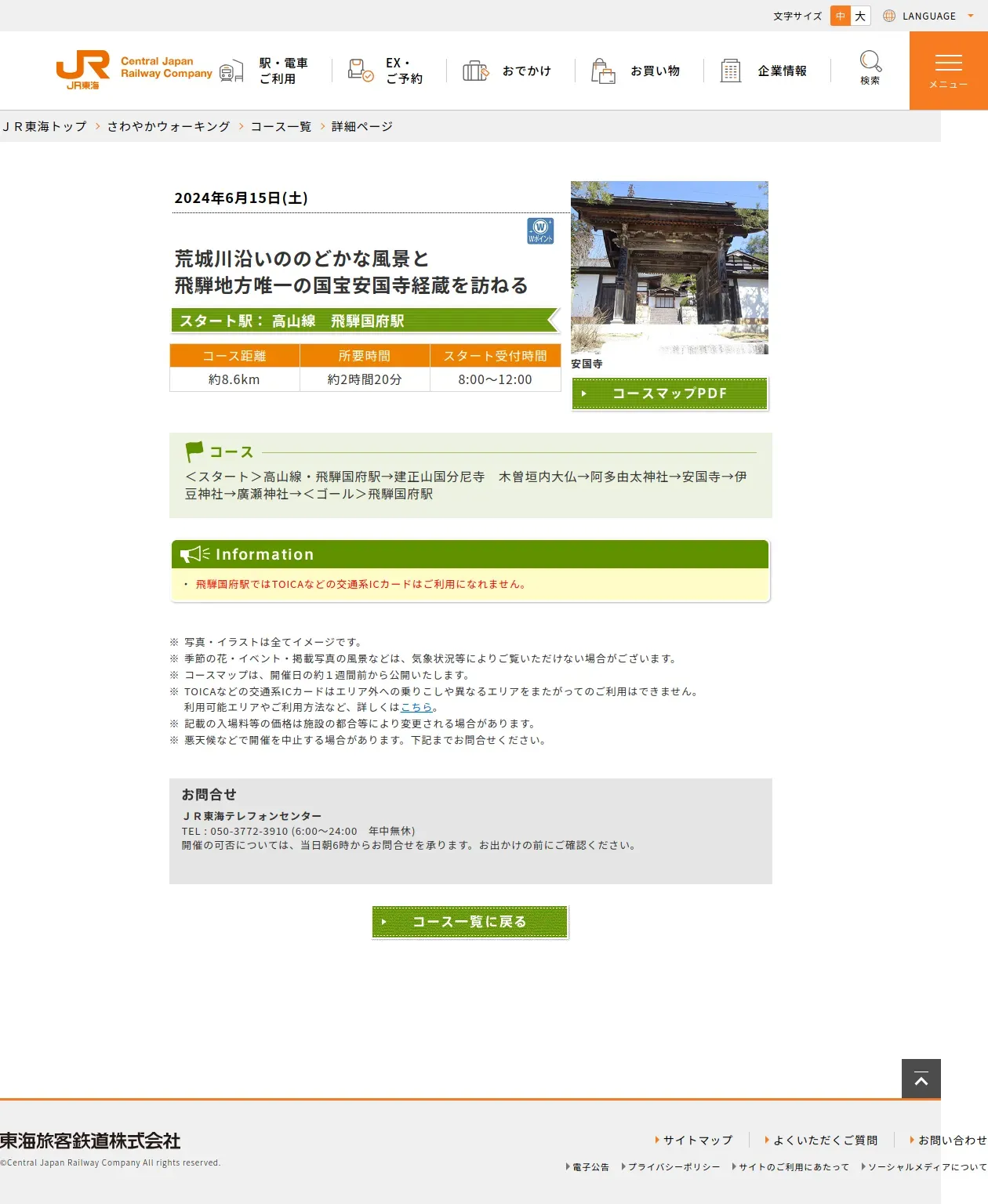Open お買い物 menu
Viewport: 988px width, 1204px height.
[x=656, y=71]
